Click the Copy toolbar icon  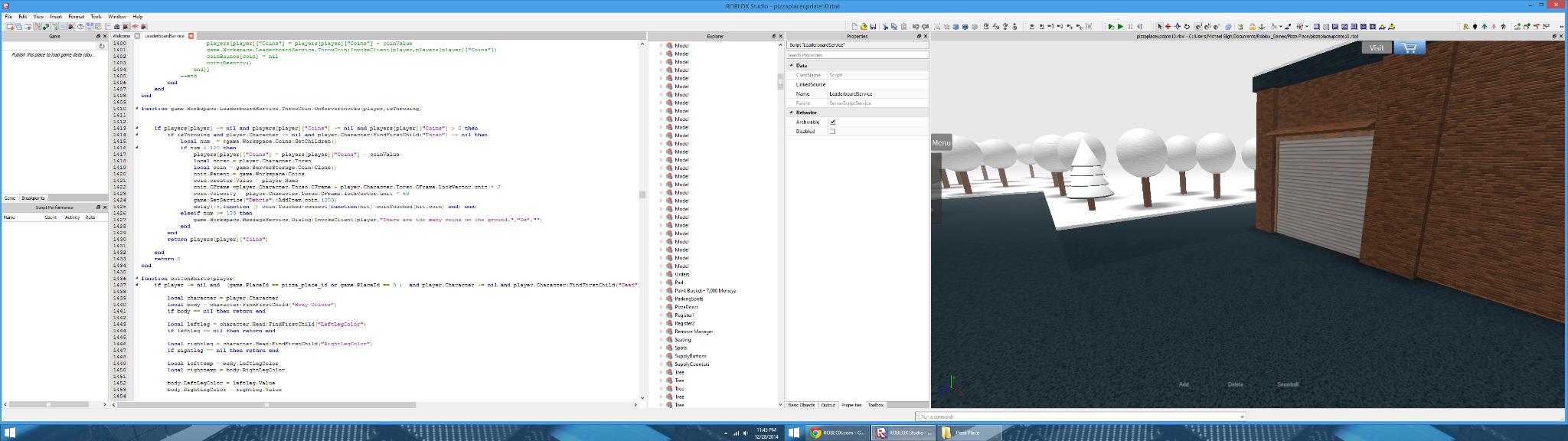pyautogui.click(x=894, y=26)
